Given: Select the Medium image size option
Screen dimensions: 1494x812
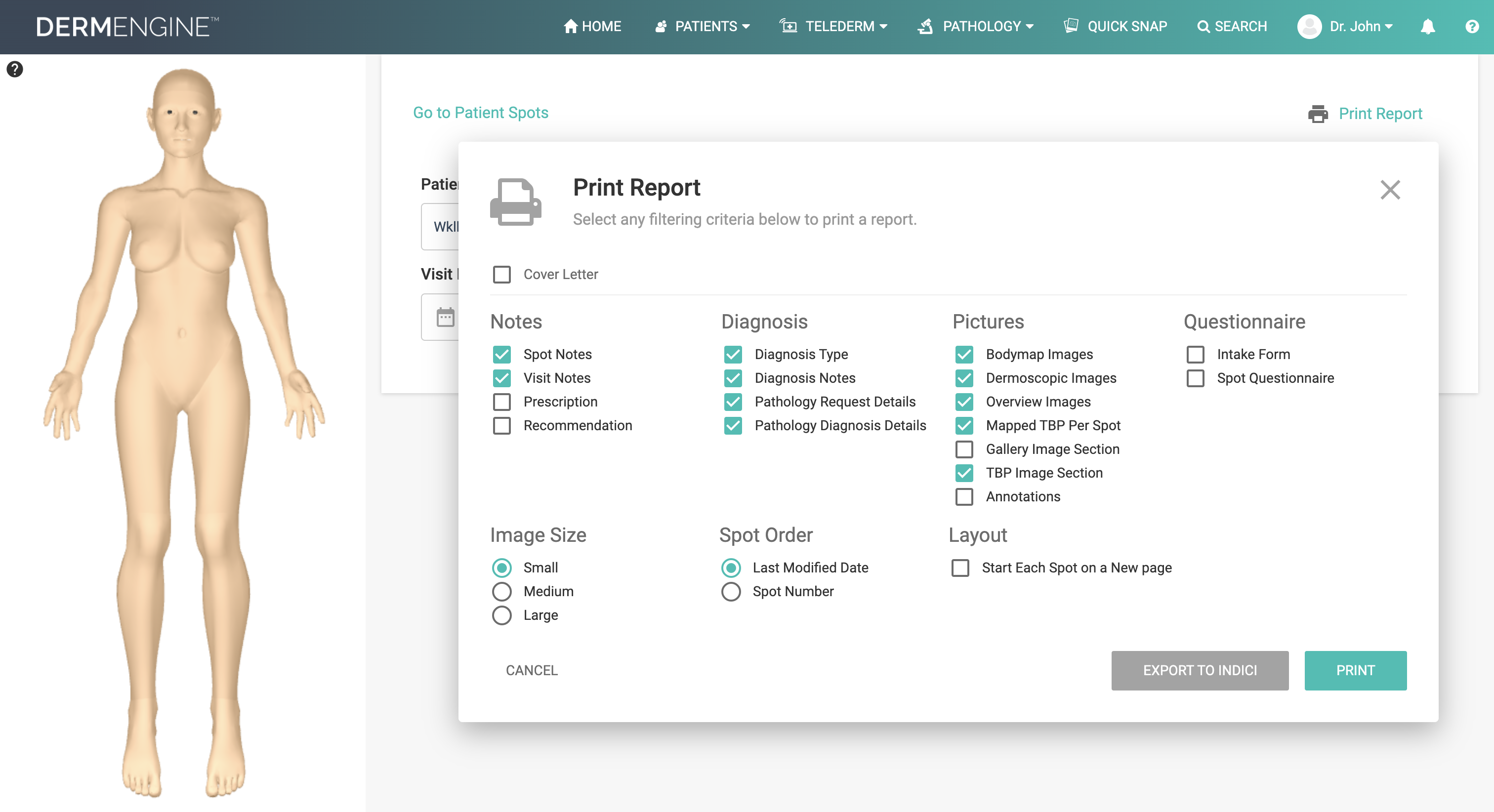Looking at the screenshot, I should pos(501,592).
